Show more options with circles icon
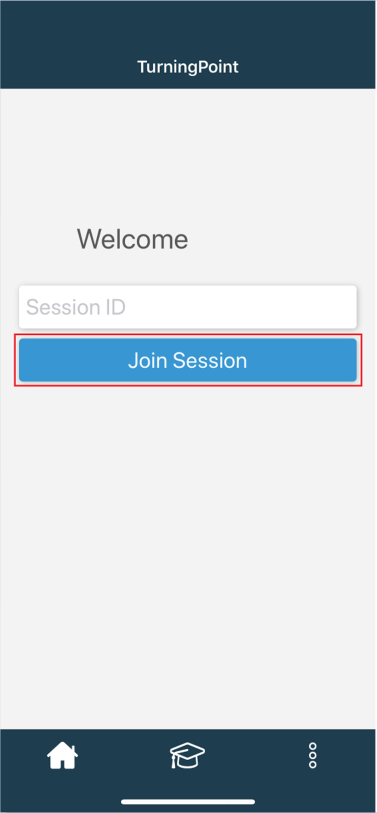This screenshot has height=813, width=377. pos(313,755)
